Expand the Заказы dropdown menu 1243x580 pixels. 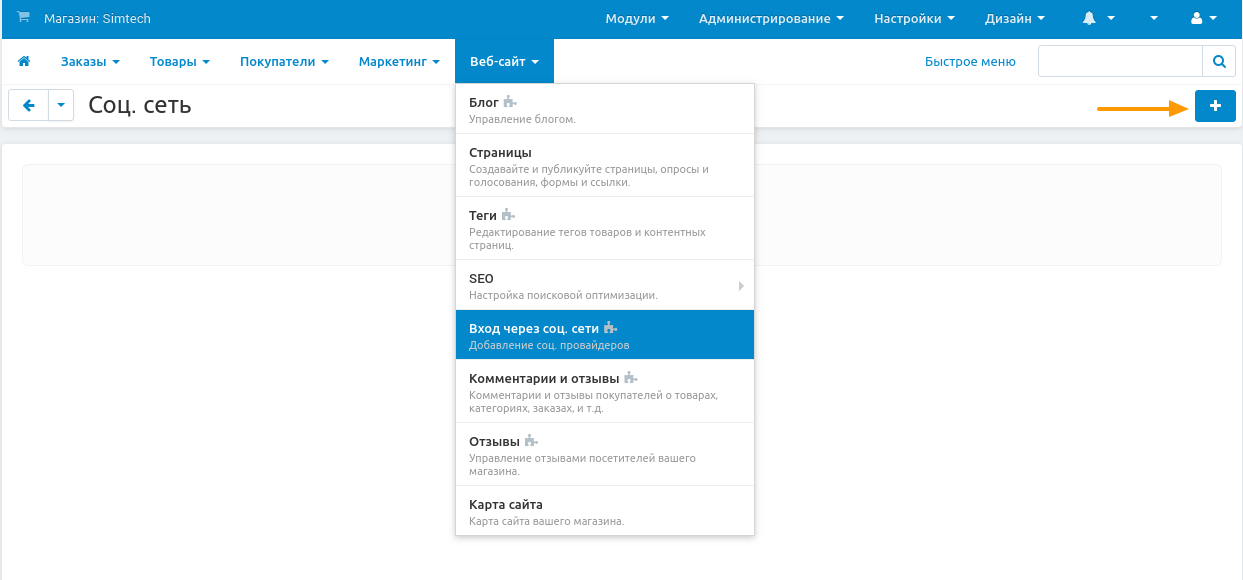click(90, 62)
